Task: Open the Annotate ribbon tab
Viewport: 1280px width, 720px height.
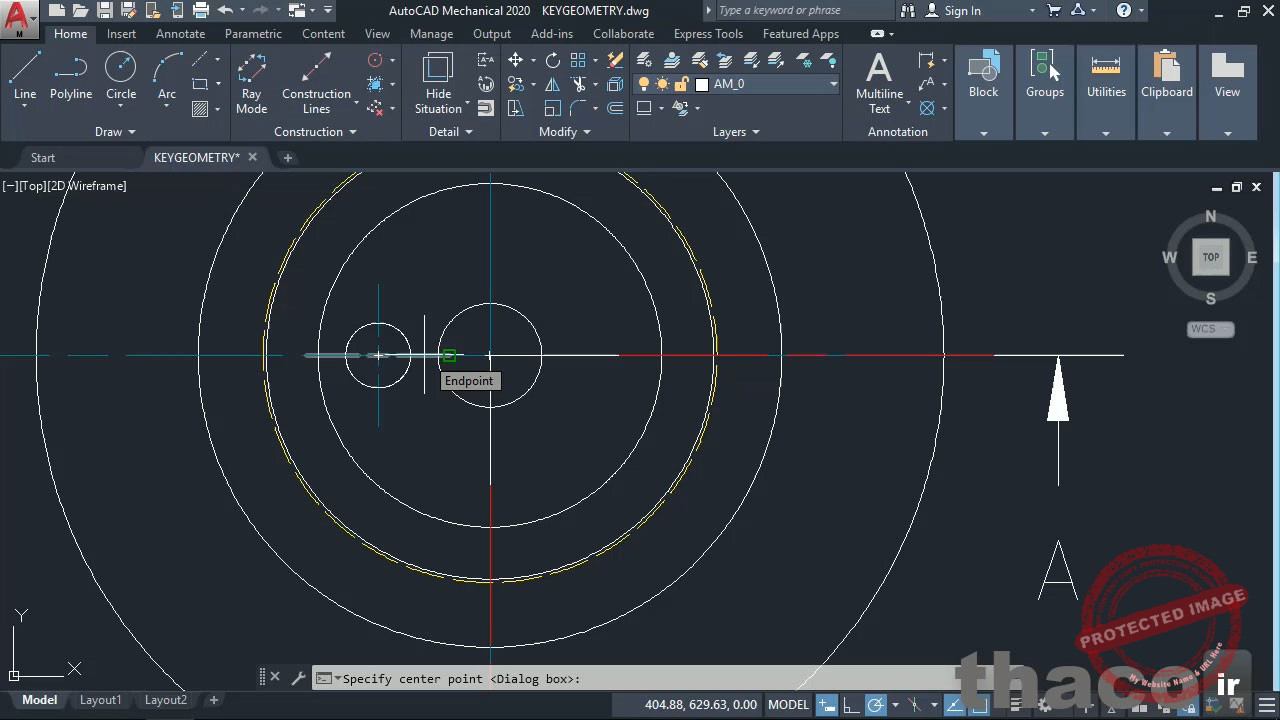Action: pyautogui.click(x=180, y=34)
